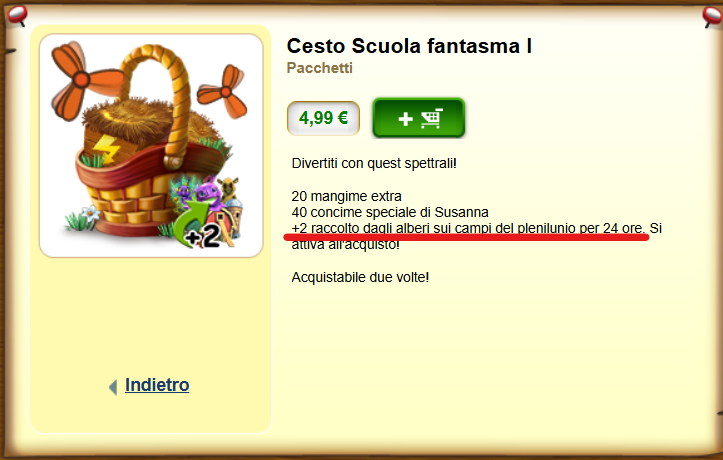
Task: Click the Pacchetti category label
Action: pos(320,68)
